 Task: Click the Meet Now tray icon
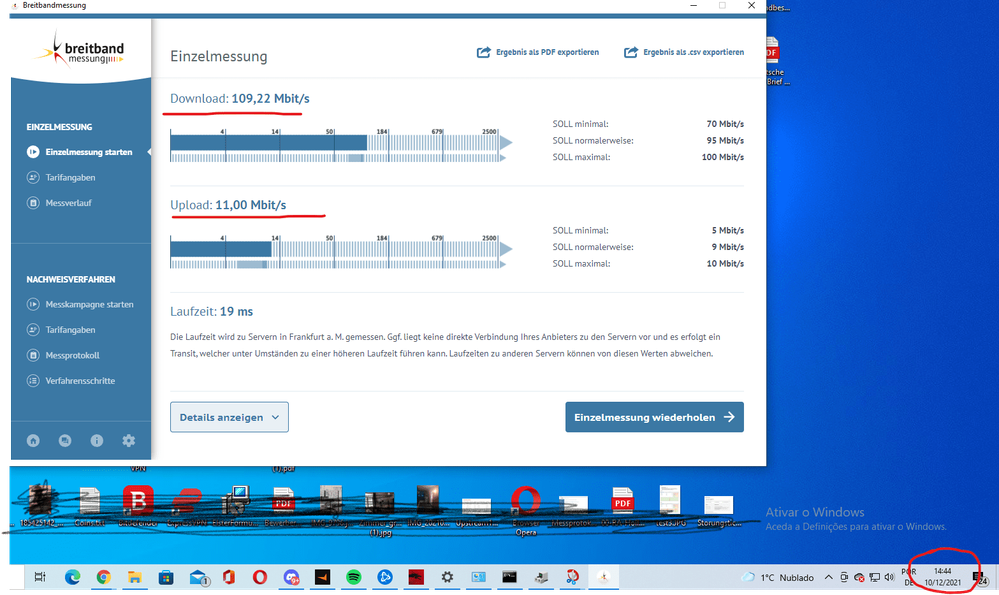[x=844, y=578]
